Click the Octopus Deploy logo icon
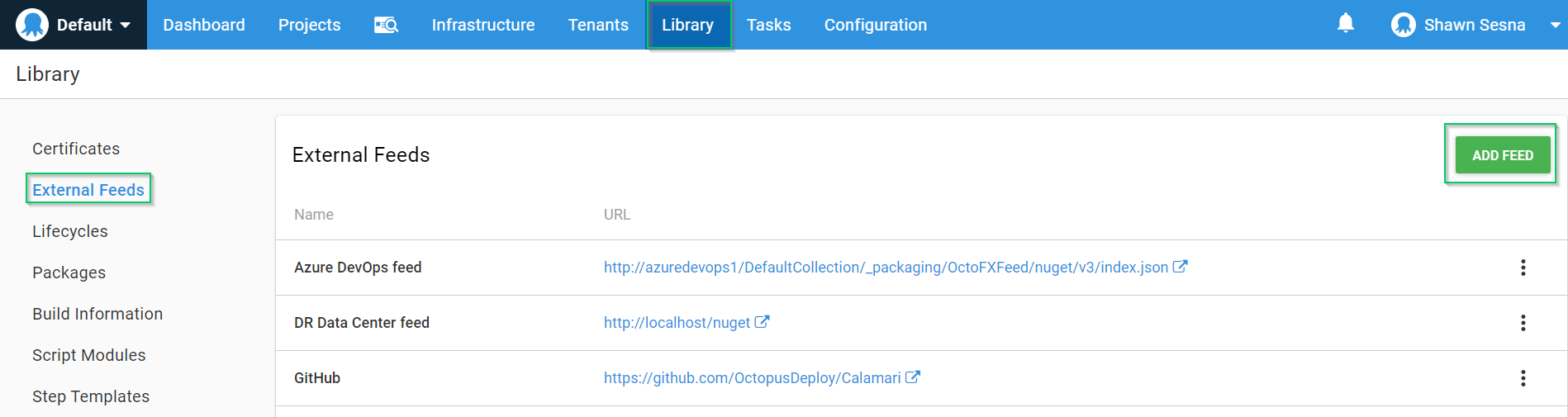 point(32,25)
